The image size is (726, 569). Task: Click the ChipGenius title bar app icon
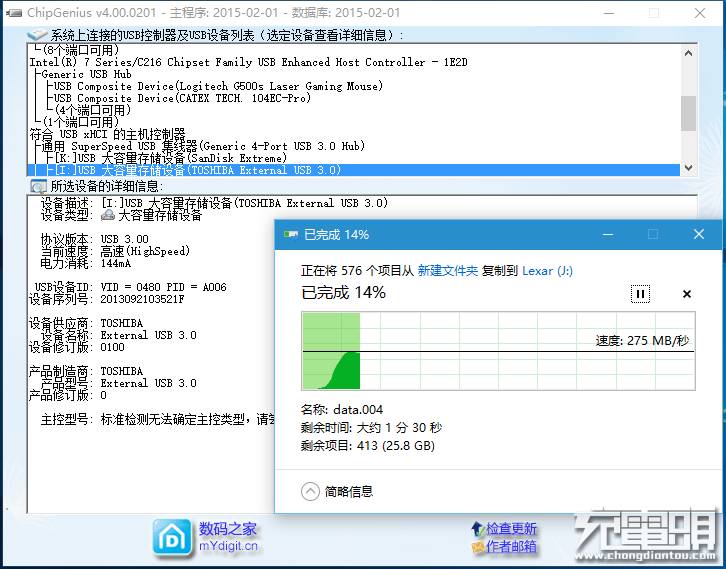[14, 13]
